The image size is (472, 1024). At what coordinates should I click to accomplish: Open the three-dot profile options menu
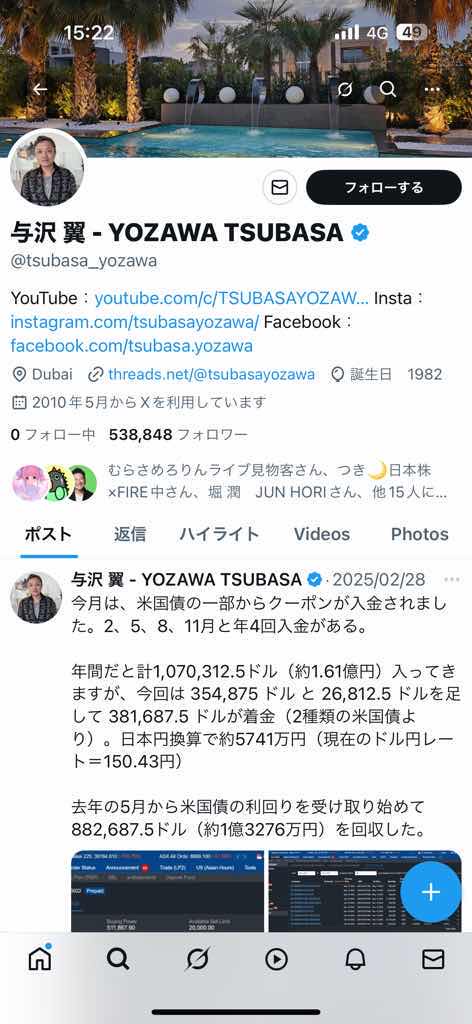[x=432, y=89]
